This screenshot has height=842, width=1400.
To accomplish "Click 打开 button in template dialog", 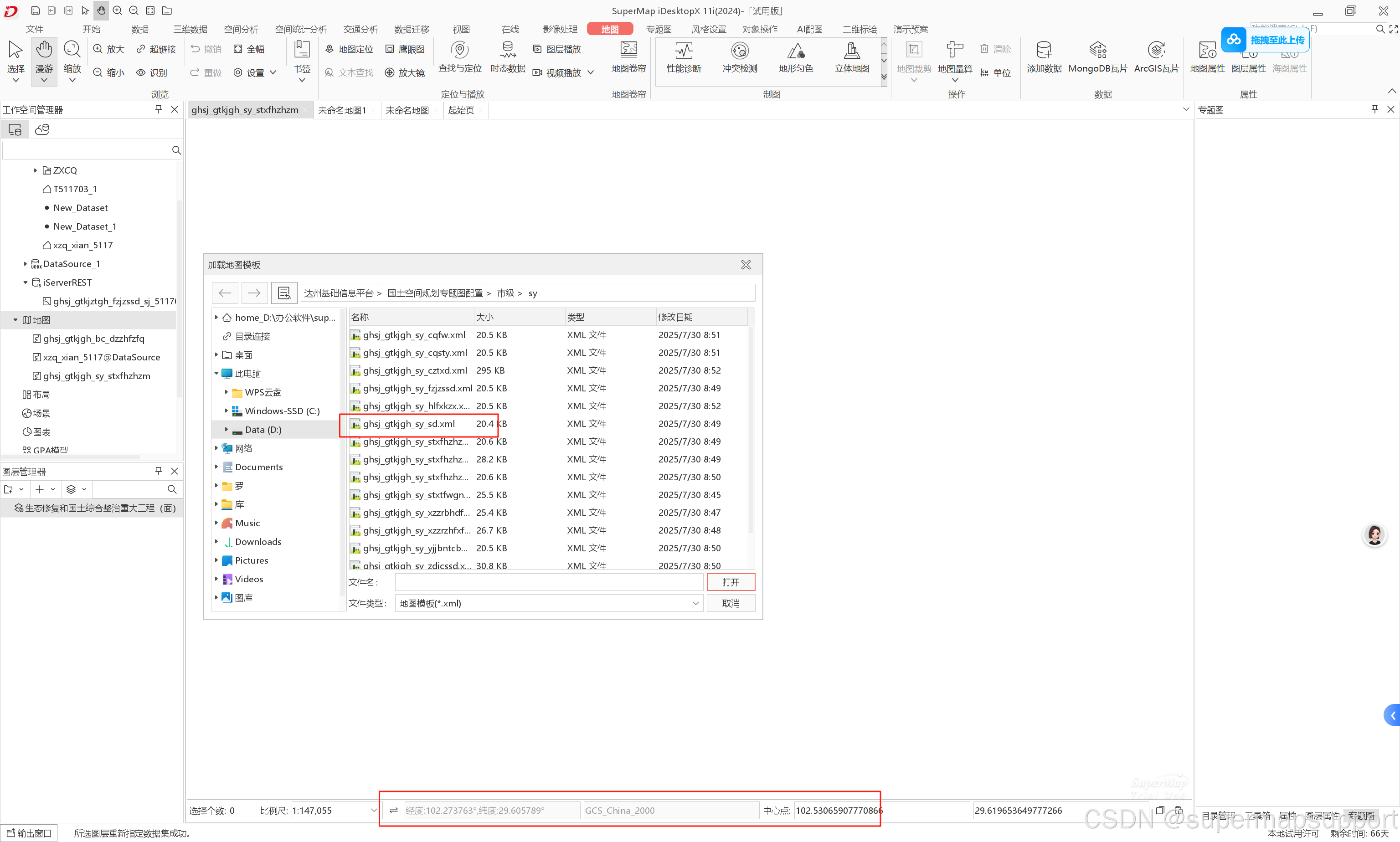I will point(731,582).
